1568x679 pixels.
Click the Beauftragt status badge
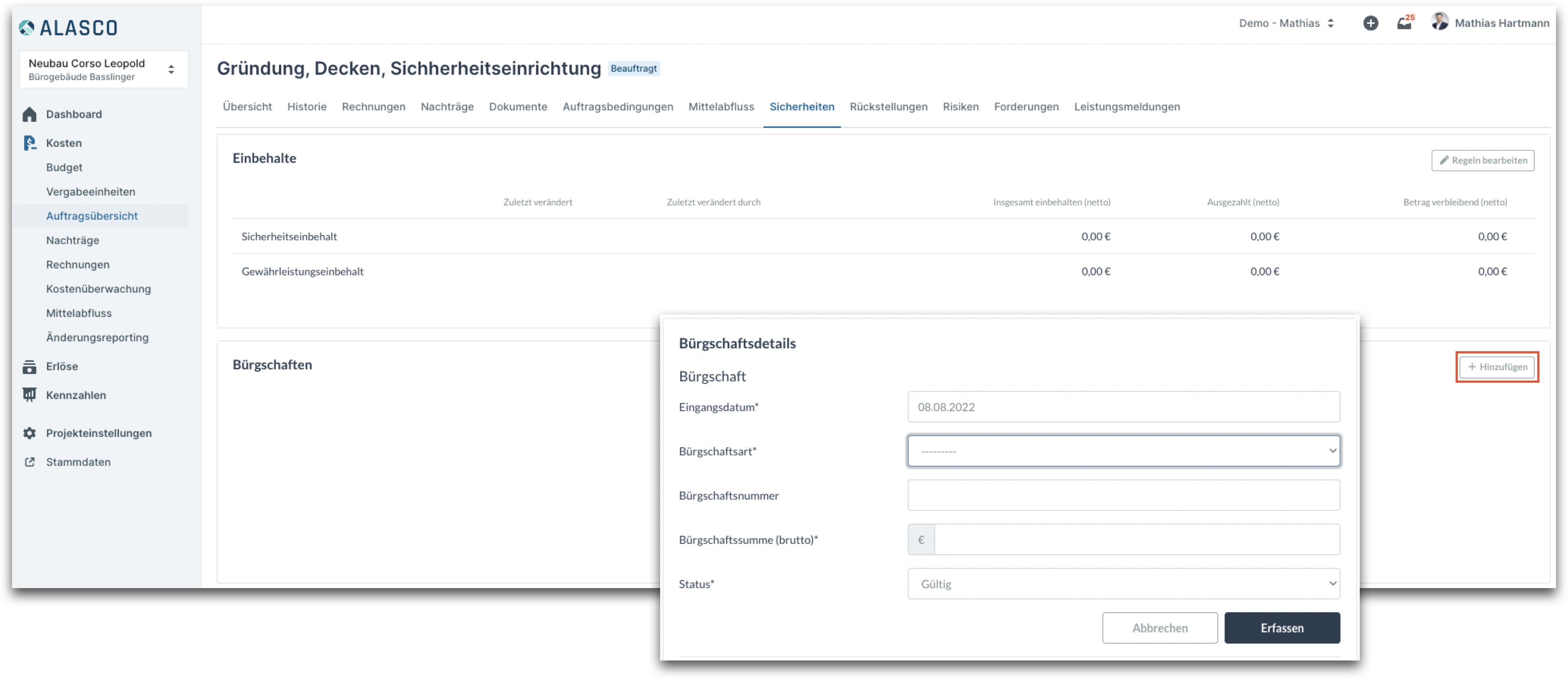[x=633, y=68]
